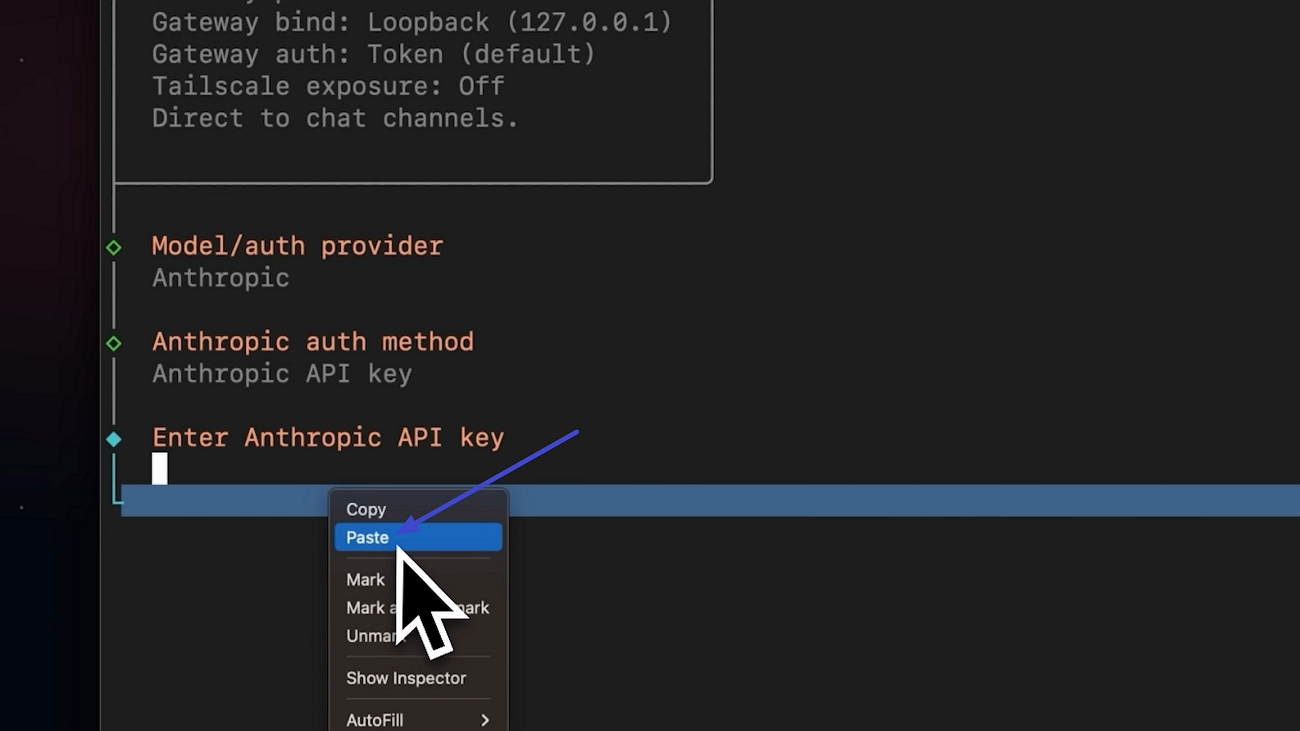This screenshot has height=731, width=1300.
Task: Click the 'Anthropic' value under Model/auth provider
Action: [x=221, y=278]
